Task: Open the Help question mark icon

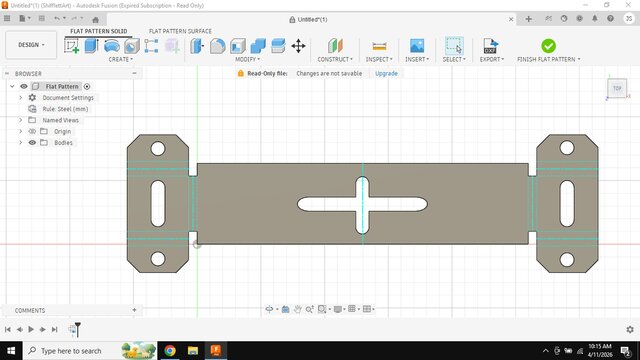Action: tap(610, 18)
